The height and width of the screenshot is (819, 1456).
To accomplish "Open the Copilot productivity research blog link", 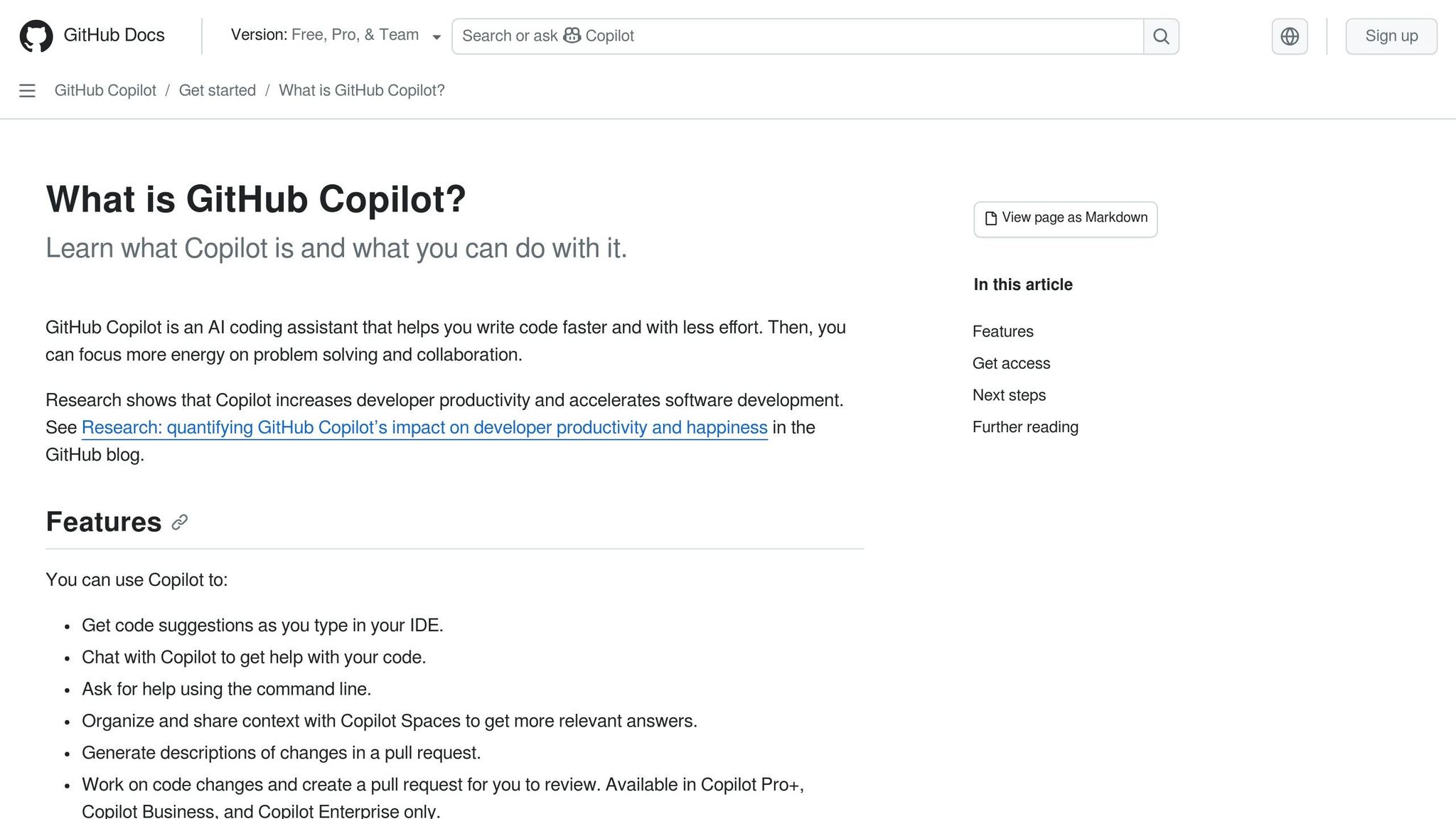I will (x=424, y=427).
